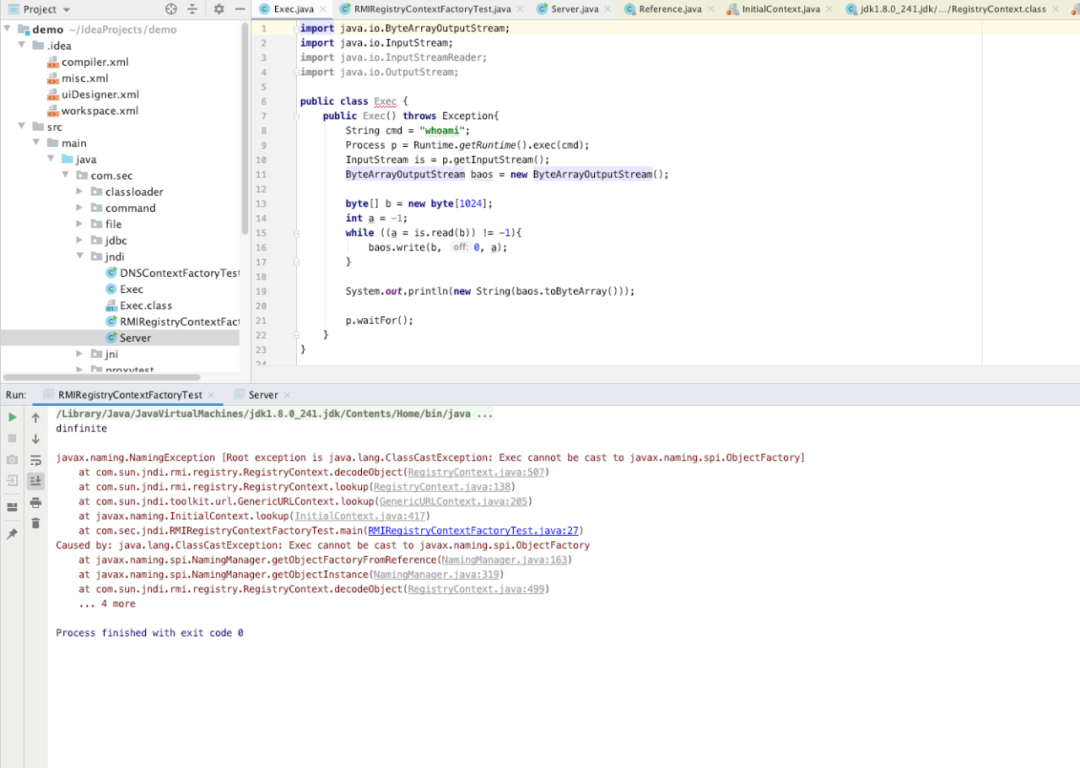Collapse the .idea folder
This screenshot has height=768, width=1080.
click(x=22, y=45)
